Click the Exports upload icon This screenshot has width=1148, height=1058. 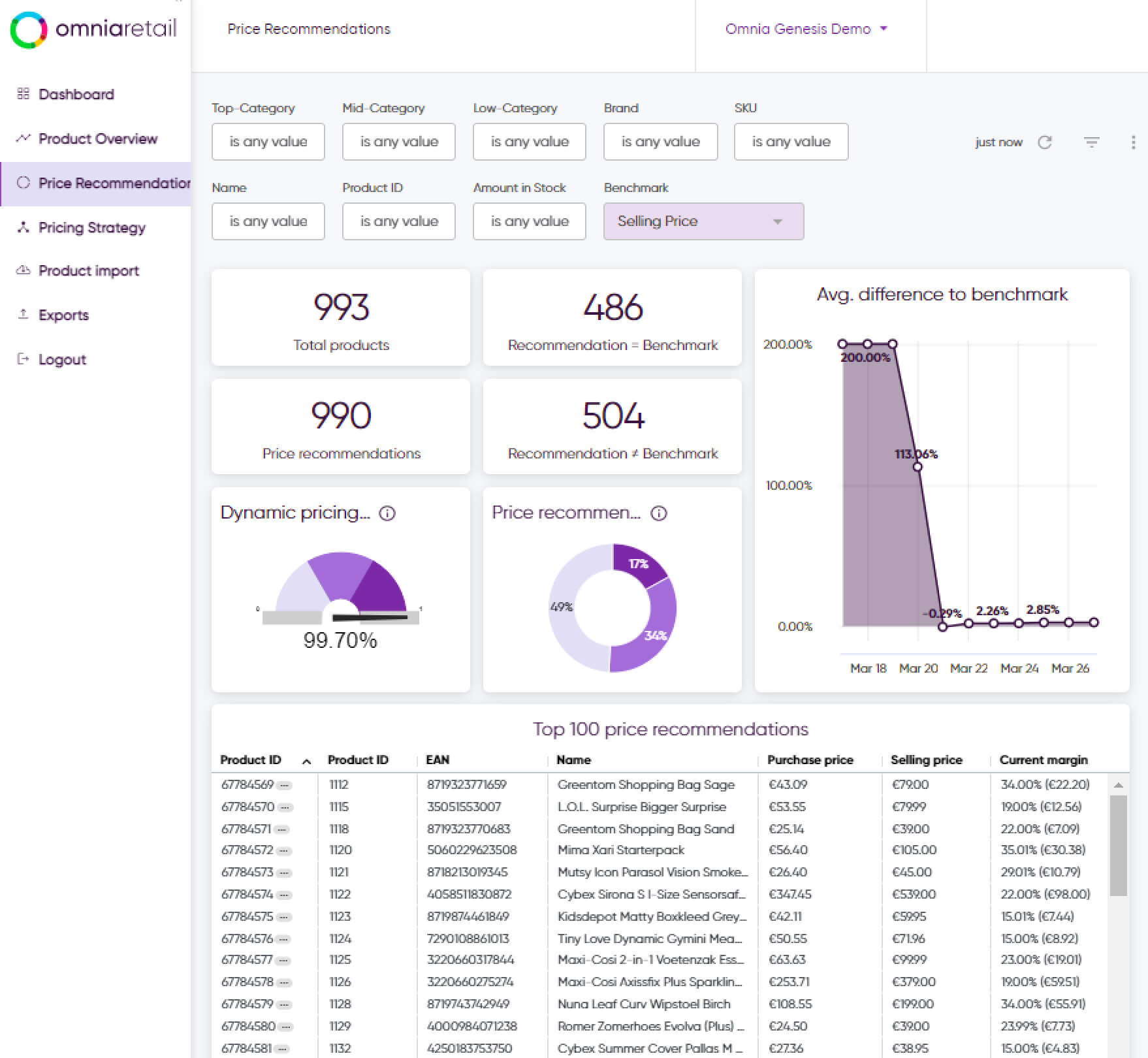pos(24,314)
